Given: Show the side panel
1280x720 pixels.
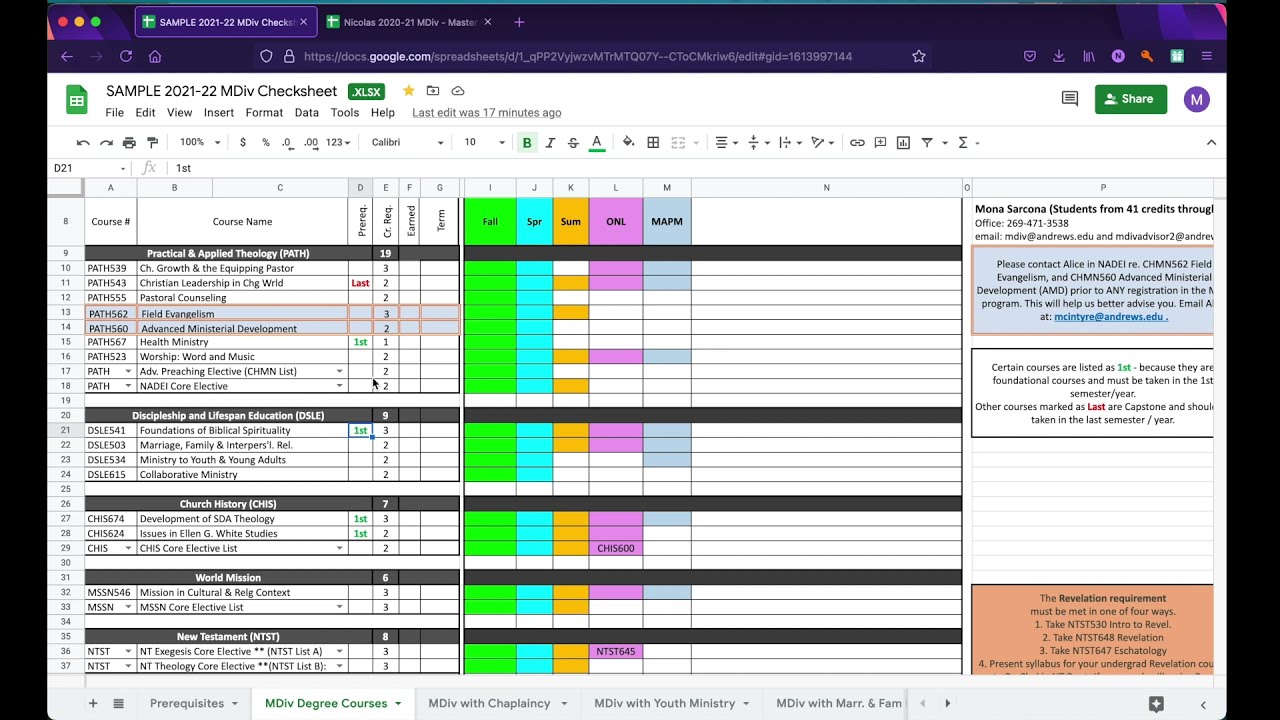Looking at the screenshot, I should 1203,704.
